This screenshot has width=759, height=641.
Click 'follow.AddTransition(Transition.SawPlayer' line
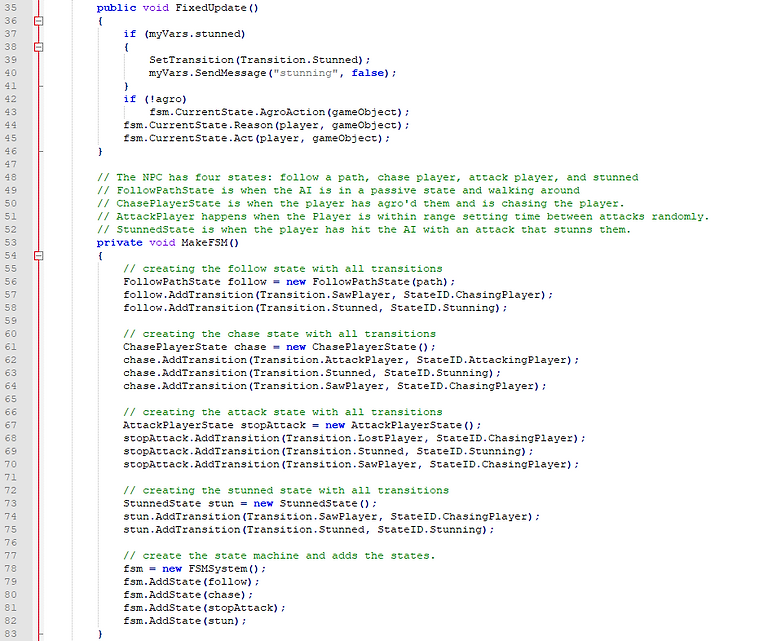pyautogui.click(x=338, y=295)
